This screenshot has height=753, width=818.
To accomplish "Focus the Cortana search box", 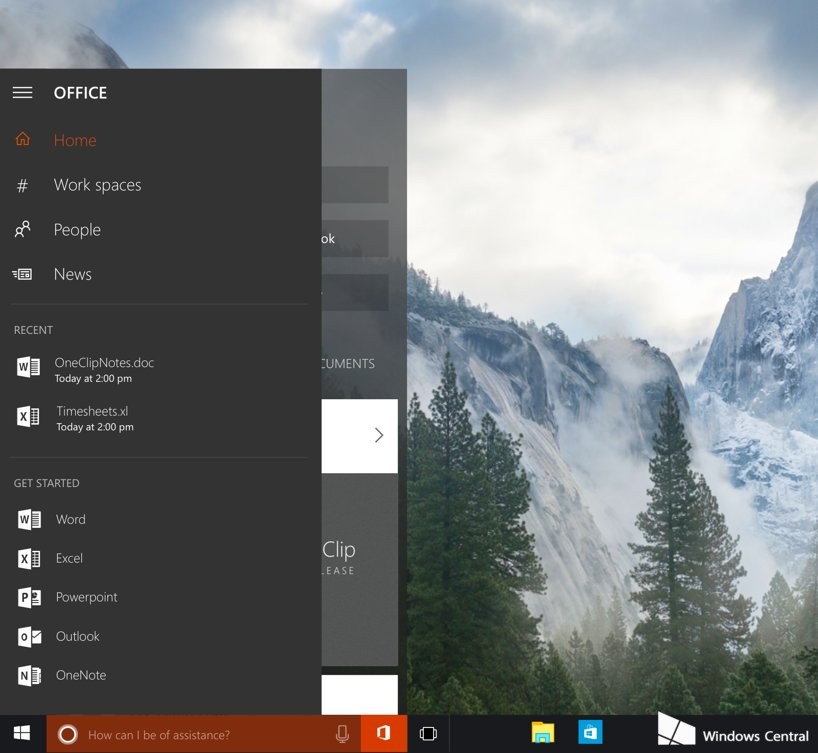I will coord(203,734).
